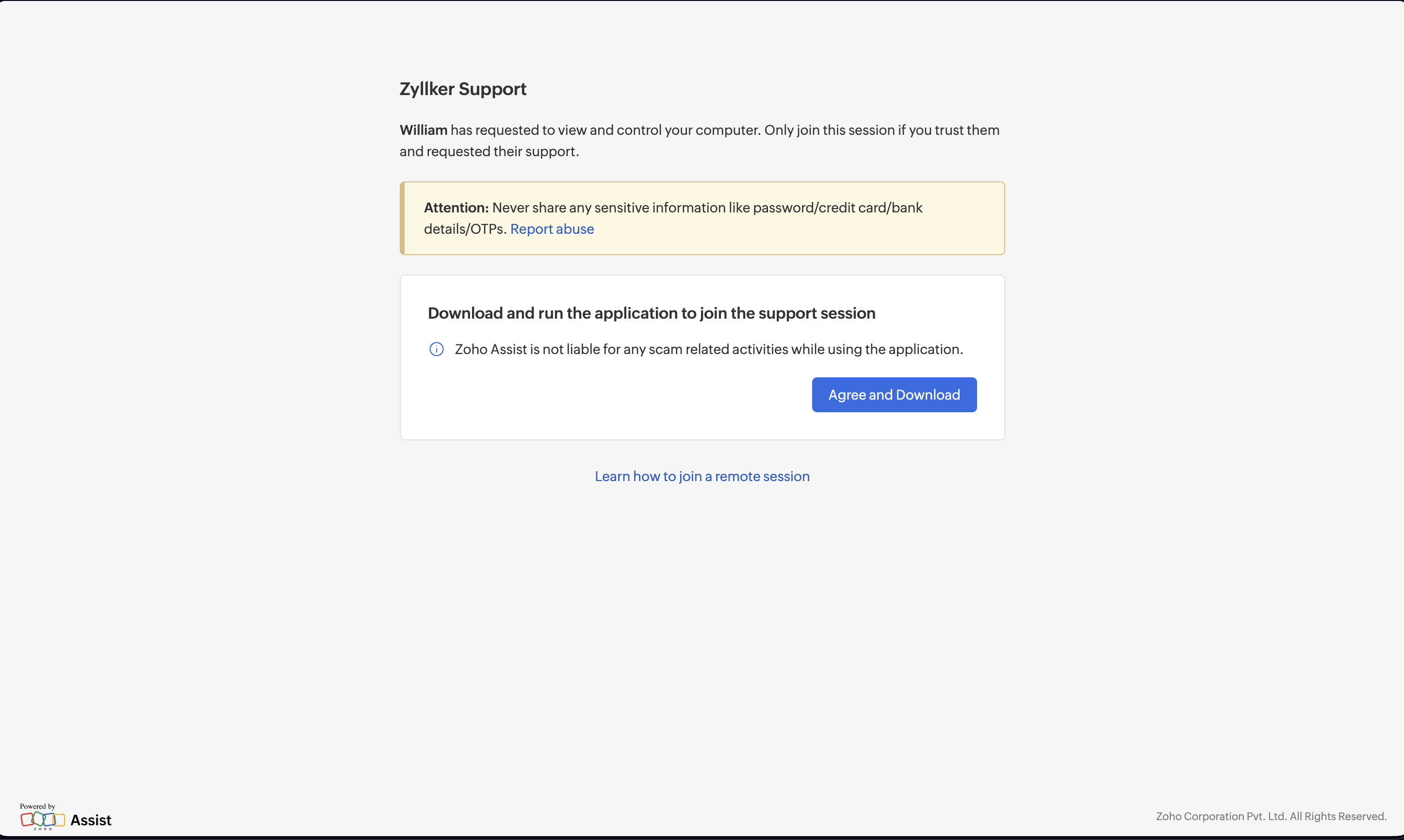Viewport: 1404px width, 840px height.
Task: Click the Zoho Corporation copyright notice
Action: coord(1271,816)
